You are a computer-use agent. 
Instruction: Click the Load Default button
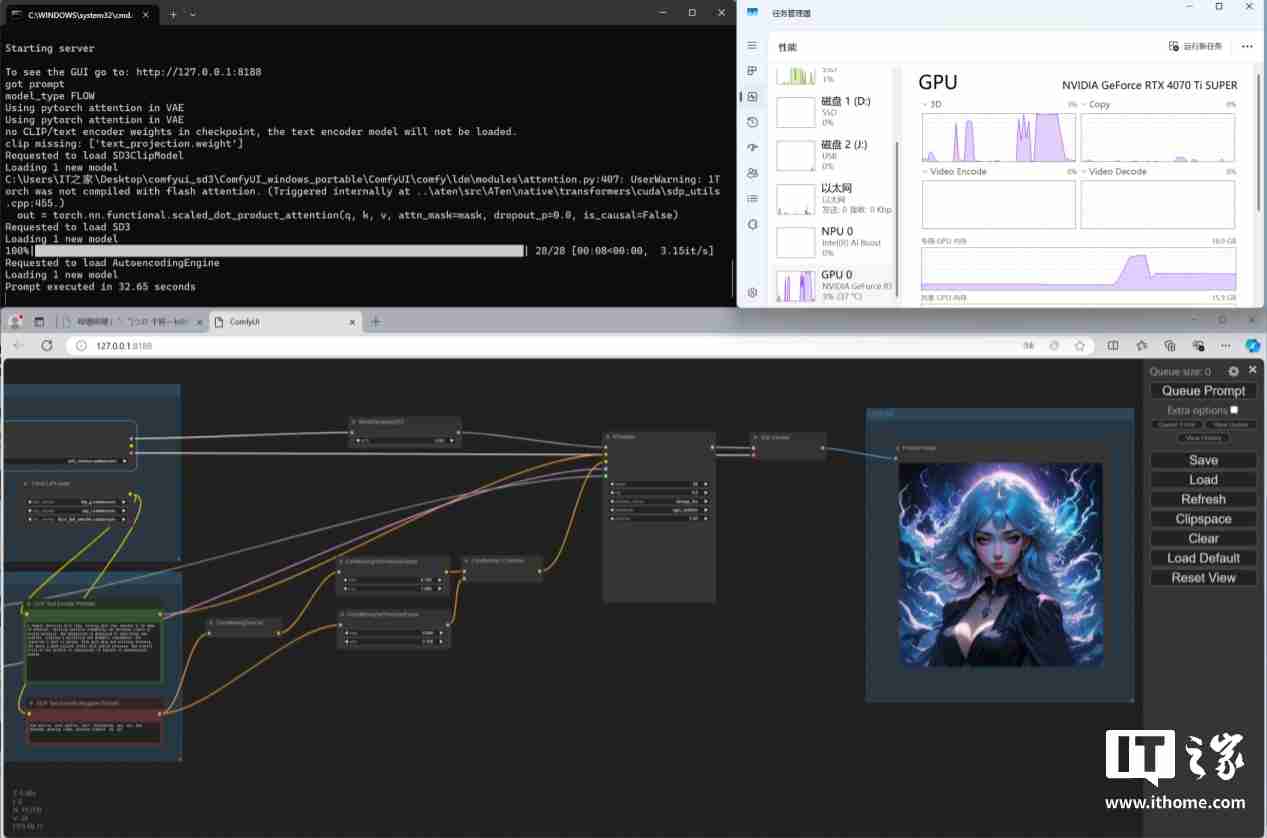(x=1203, y=558)
